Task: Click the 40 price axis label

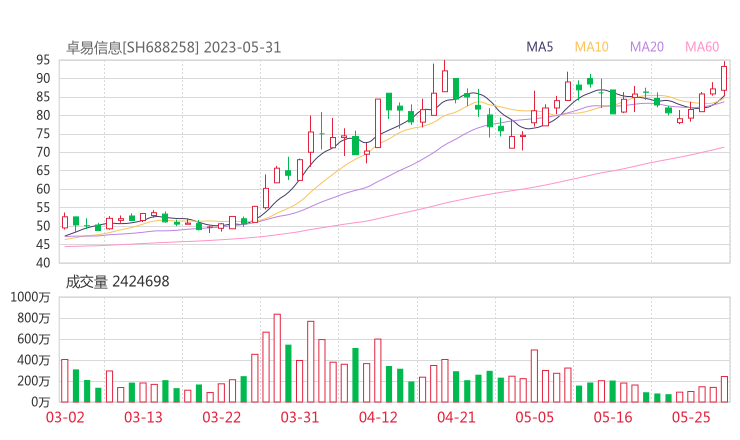Action: click(x=43, y=263)
